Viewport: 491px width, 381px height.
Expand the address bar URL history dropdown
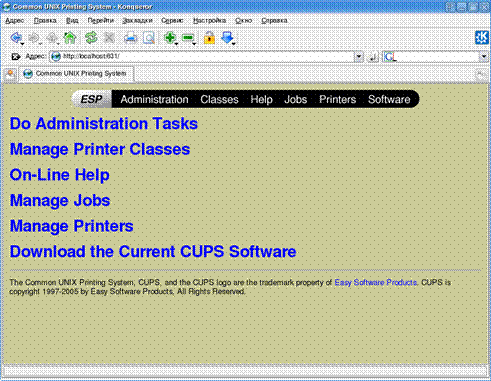(x=359, y=57)
